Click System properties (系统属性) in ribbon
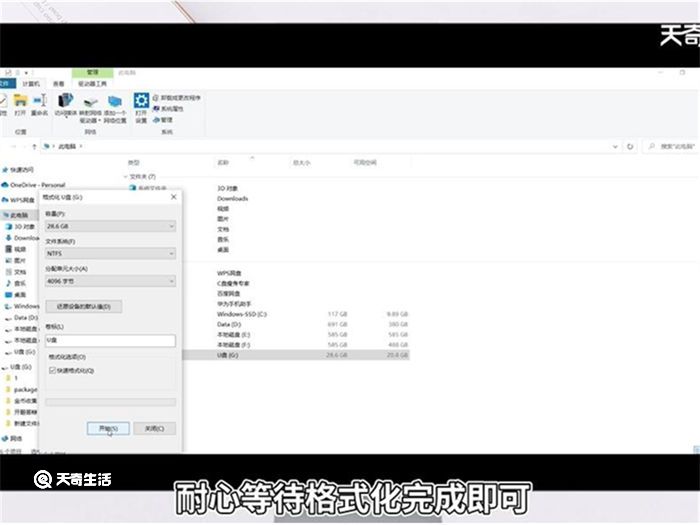 [168, 108]
